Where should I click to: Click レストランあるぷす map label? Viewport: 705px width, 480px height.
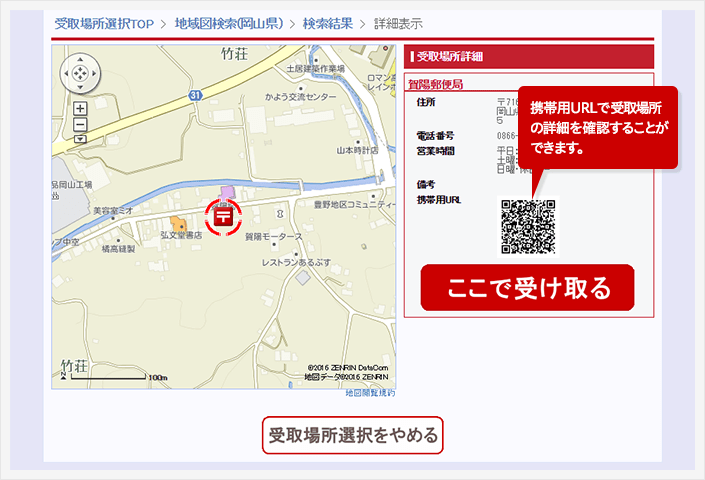click(296, 262)
